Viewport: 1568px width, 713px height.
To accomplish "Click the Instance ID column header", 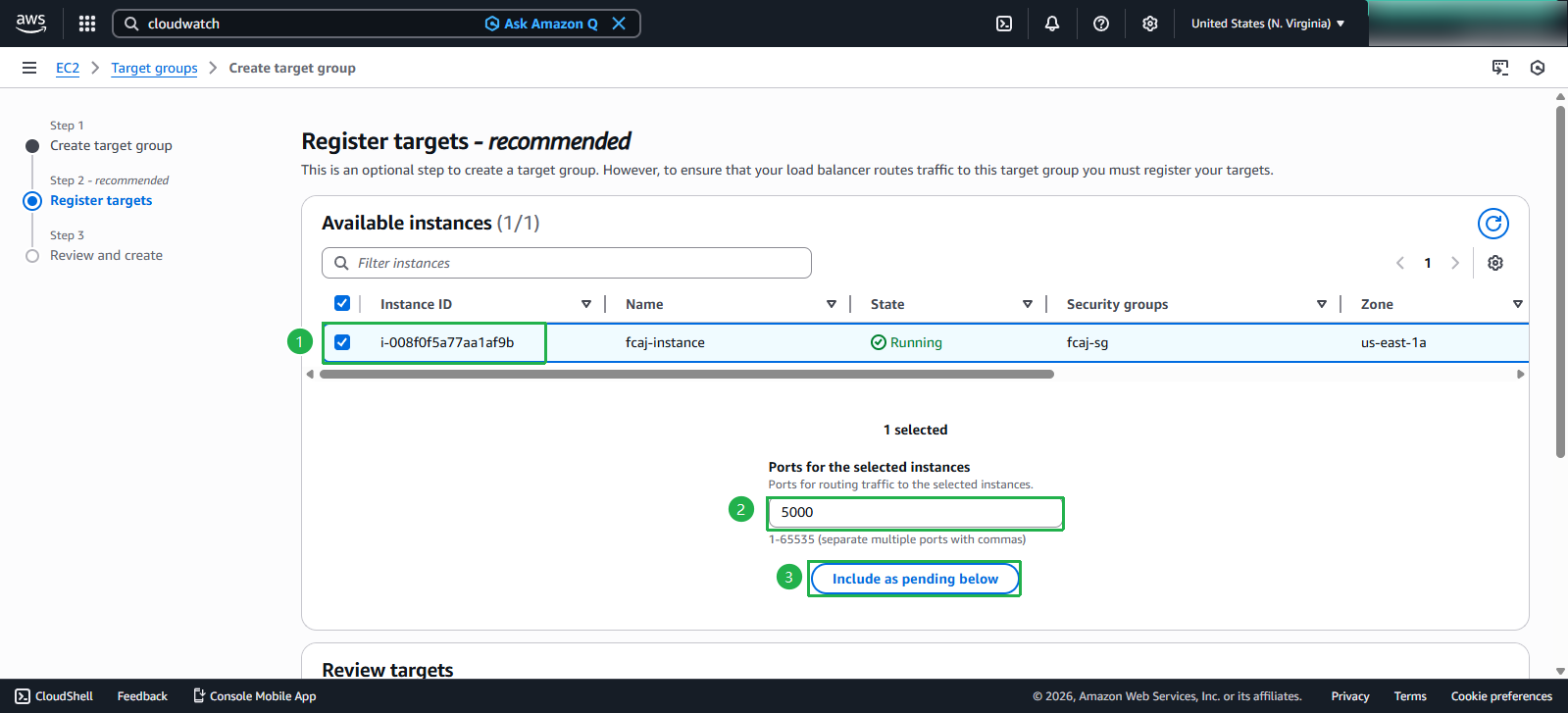I will [x=416, y=304].
